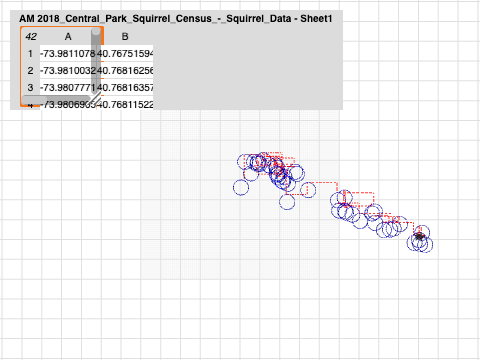This screenshot has width=480, height=360.
Task: Click the table's diagonal resize handle
Action: [95, 99]
